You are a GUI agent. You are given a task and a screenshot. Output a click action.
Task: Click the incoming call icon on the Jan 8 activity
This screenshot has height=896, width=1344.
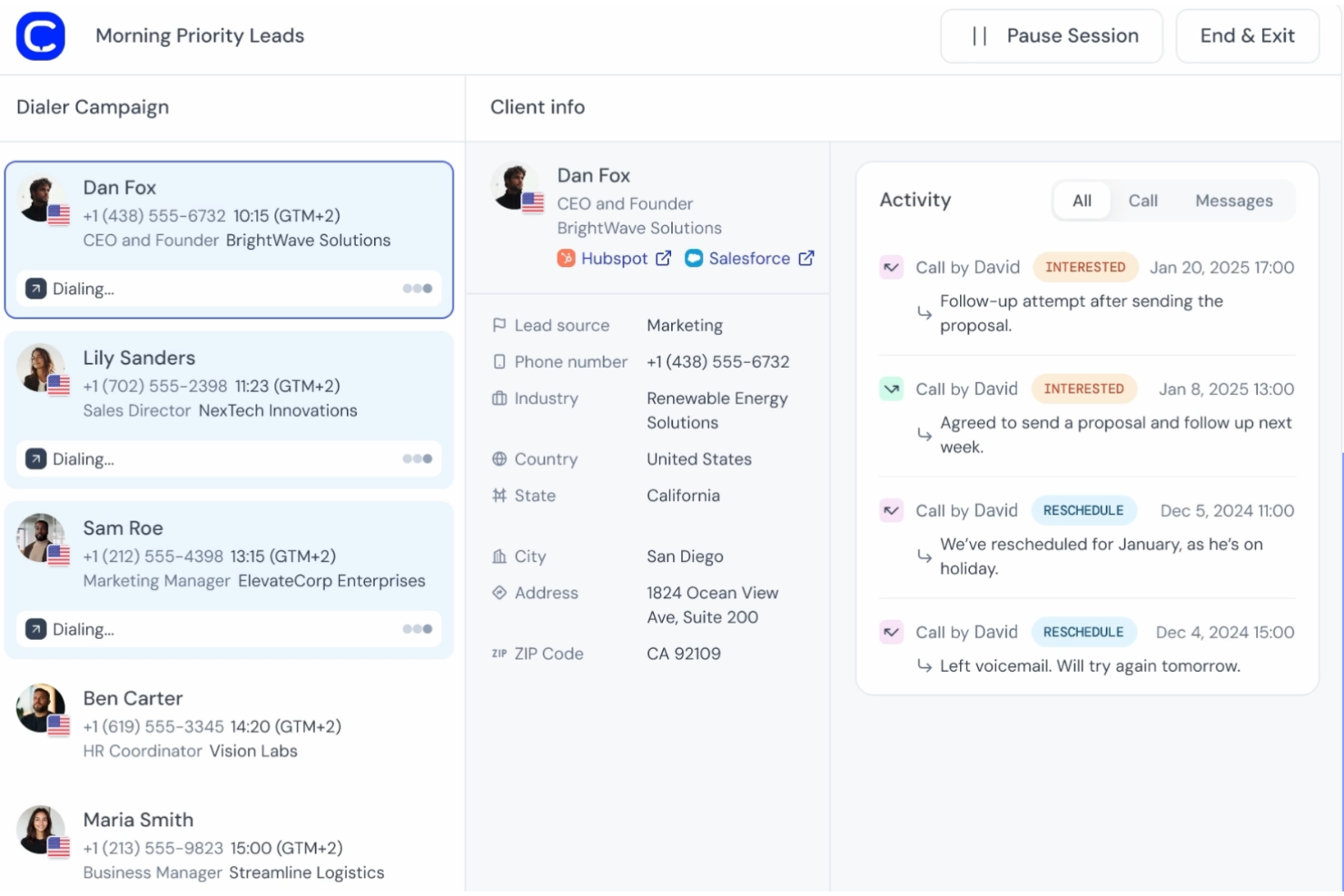click(x=891, y=388)
